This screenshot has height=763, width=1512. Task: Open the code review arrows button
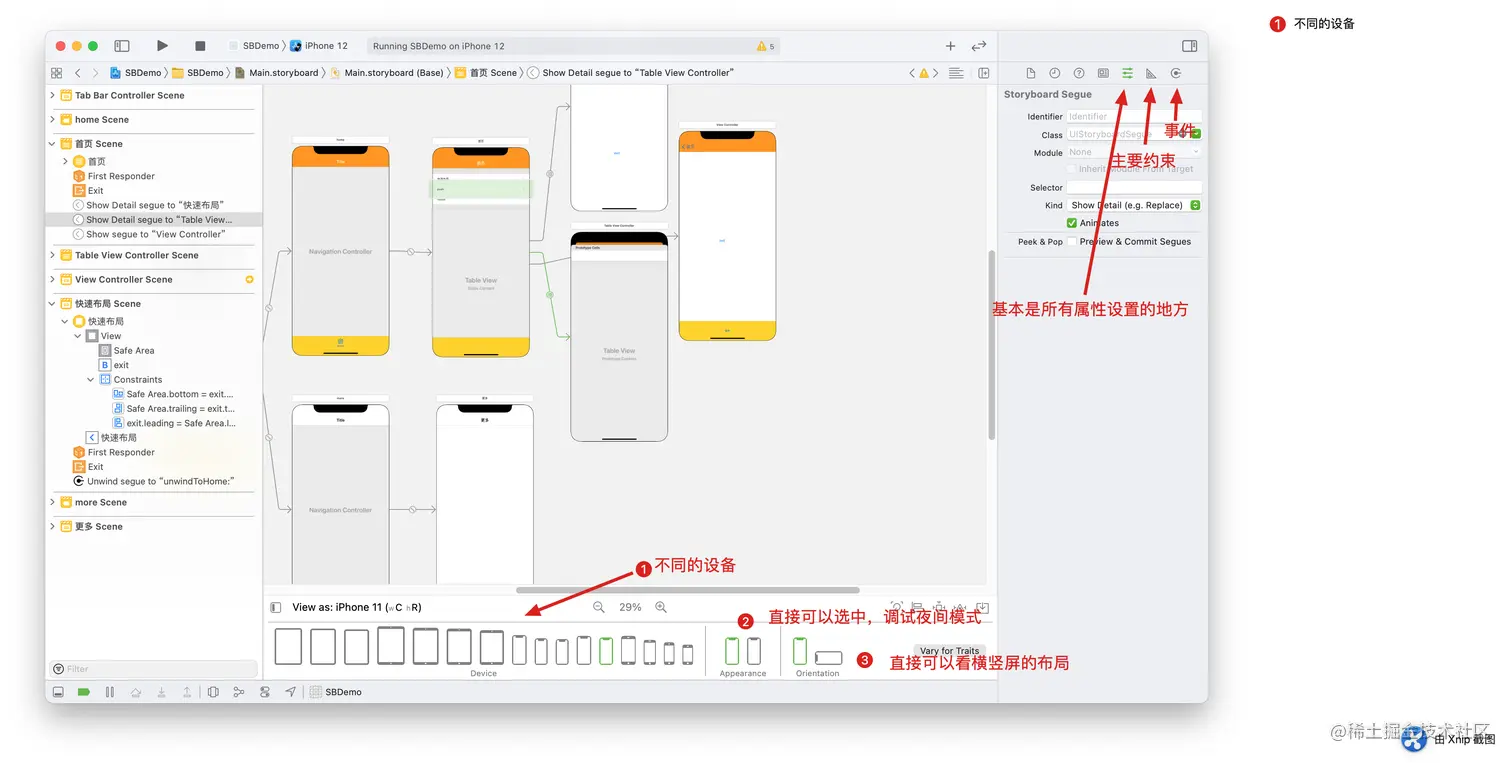(979, 46)
